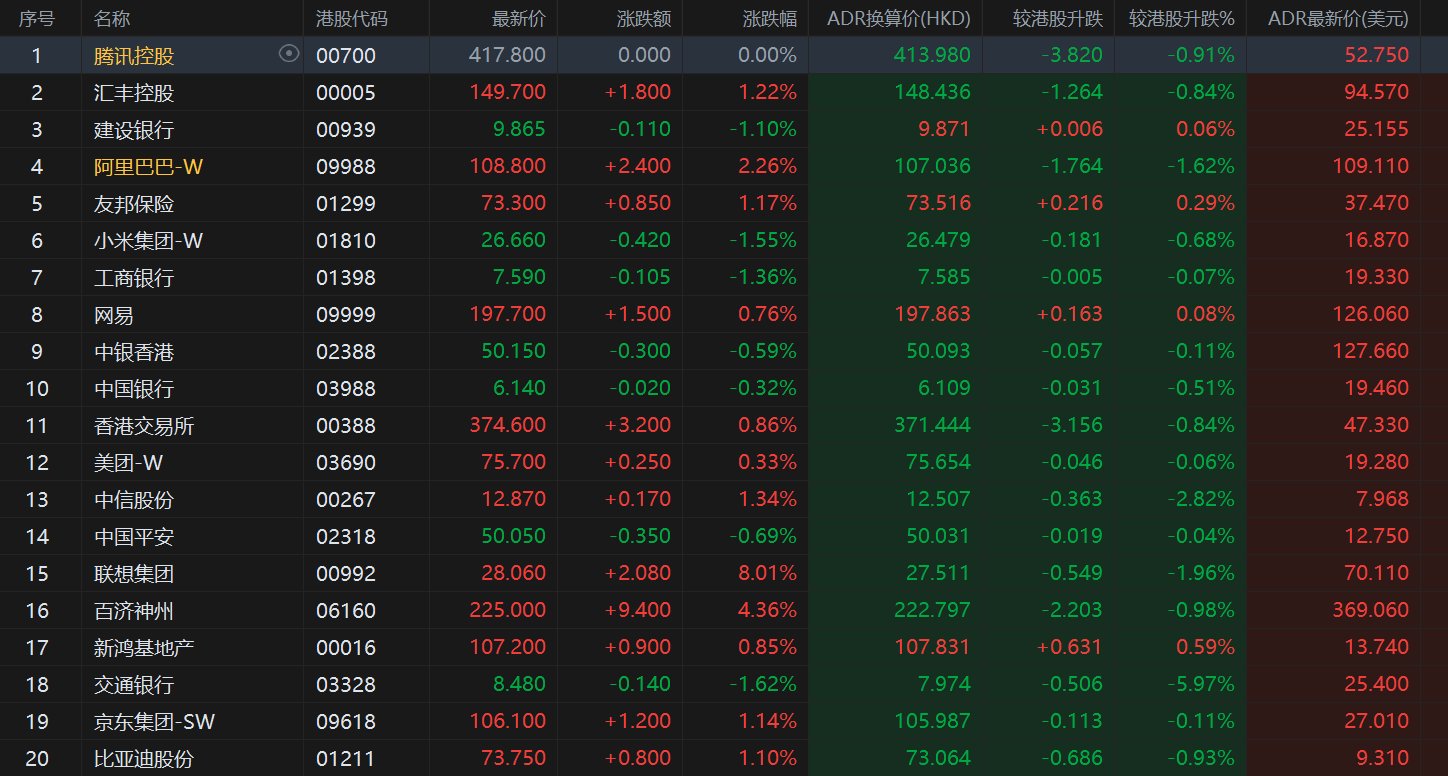The width and height of the screenshot is (1448, 776).
Task: Select the 阿里巴巴-W stock name
Action: [x=148, y=166]
